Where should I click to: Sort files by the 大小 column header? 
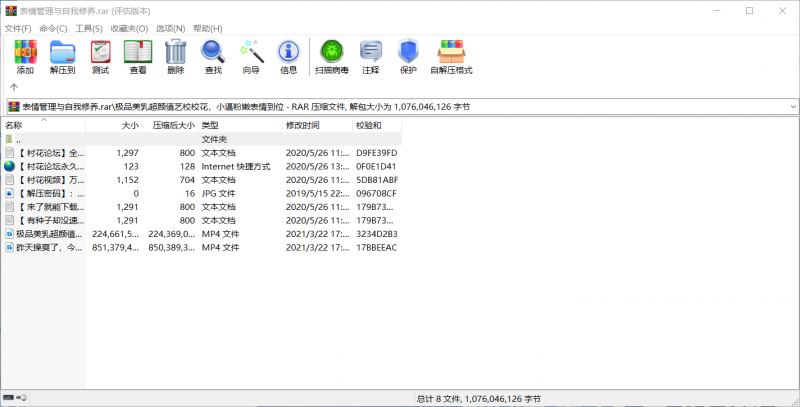[130, 126]
